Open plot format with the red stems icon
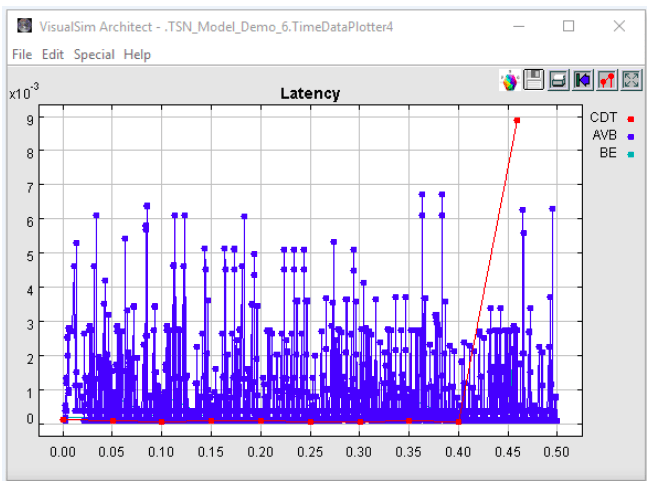 [607, 79]
